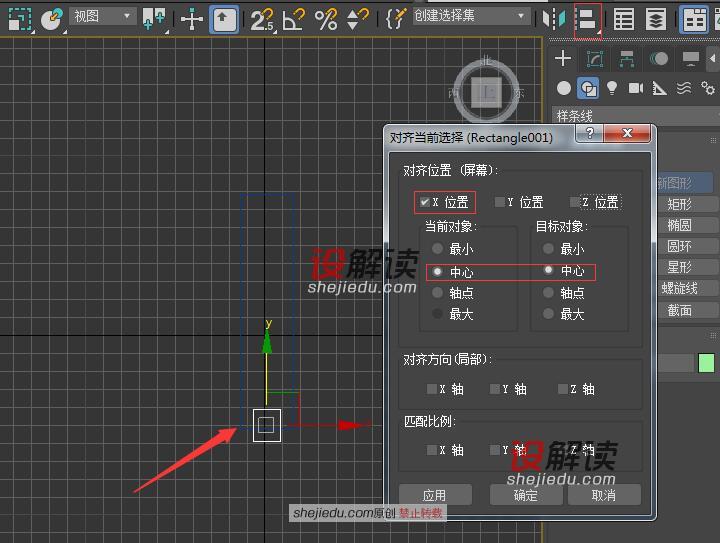Toggle the X 位置 checkbox

click(424, 202)
